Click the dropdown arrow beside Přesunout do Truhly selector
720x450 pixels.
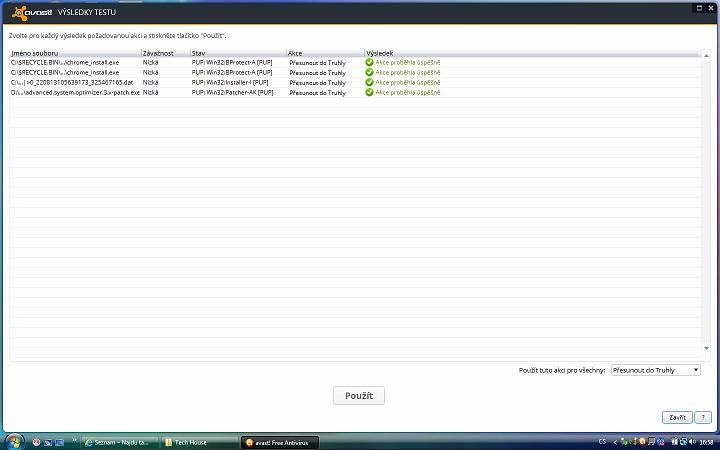point(696,370)
